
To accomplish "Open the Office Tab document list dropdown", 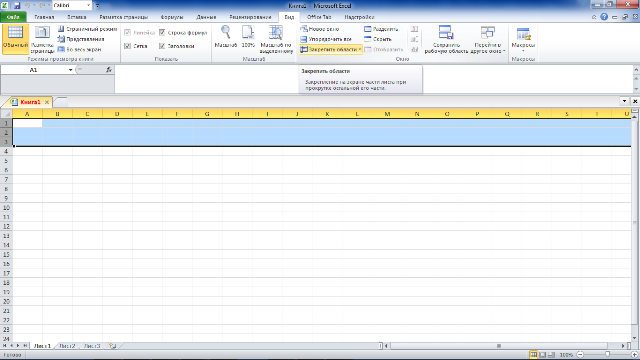I will click(624, 101).
